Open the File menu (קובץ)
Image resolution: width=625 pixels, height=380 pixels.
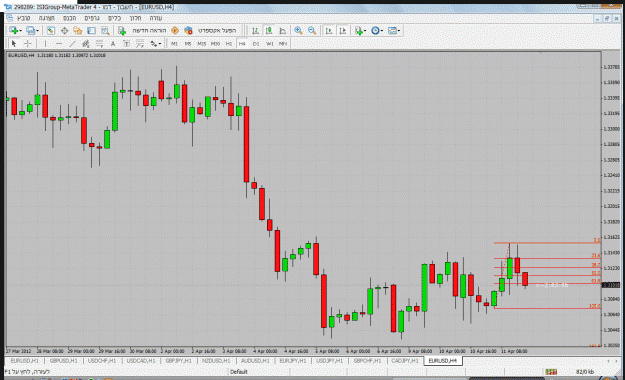(x=24, y=18)
